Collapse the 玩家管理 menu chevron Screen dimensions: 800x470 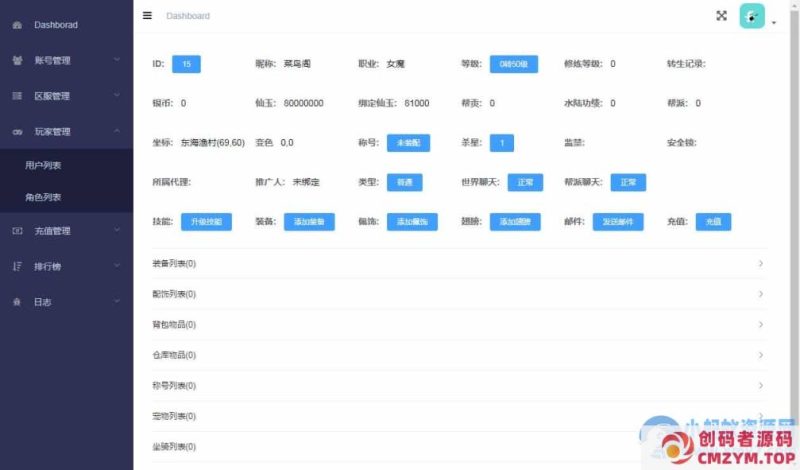(117, 131)
